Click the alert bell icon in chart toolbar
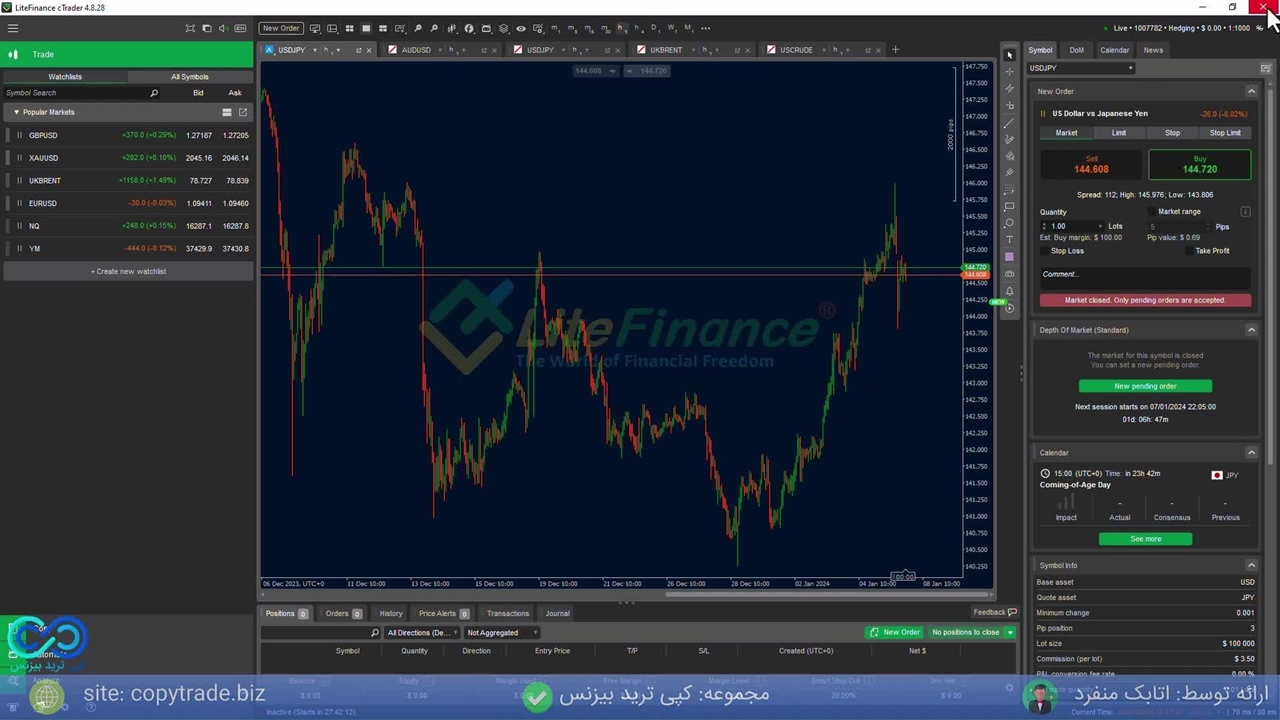 [x=1009, y=291]
